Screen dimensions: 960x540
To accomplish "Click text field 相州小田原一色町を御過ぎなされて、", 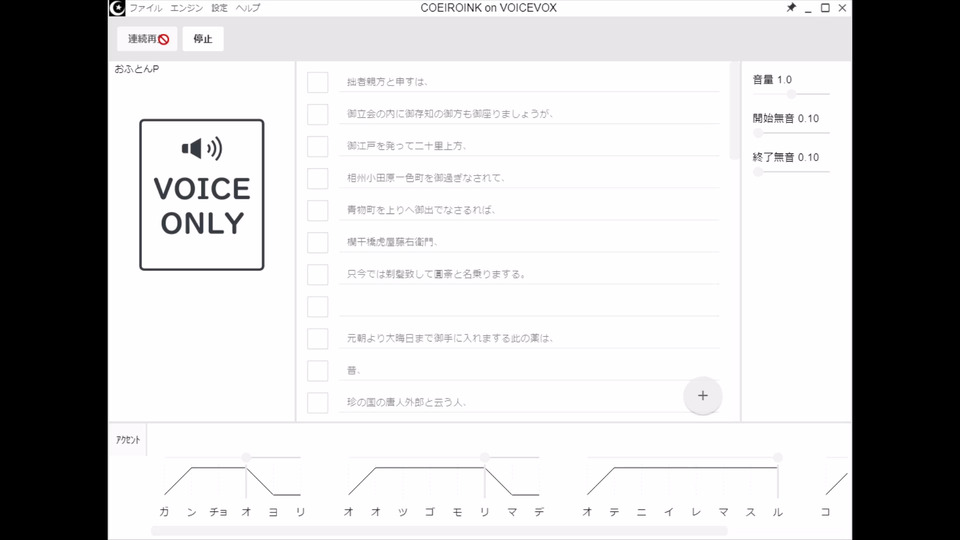I will [529, 178].
